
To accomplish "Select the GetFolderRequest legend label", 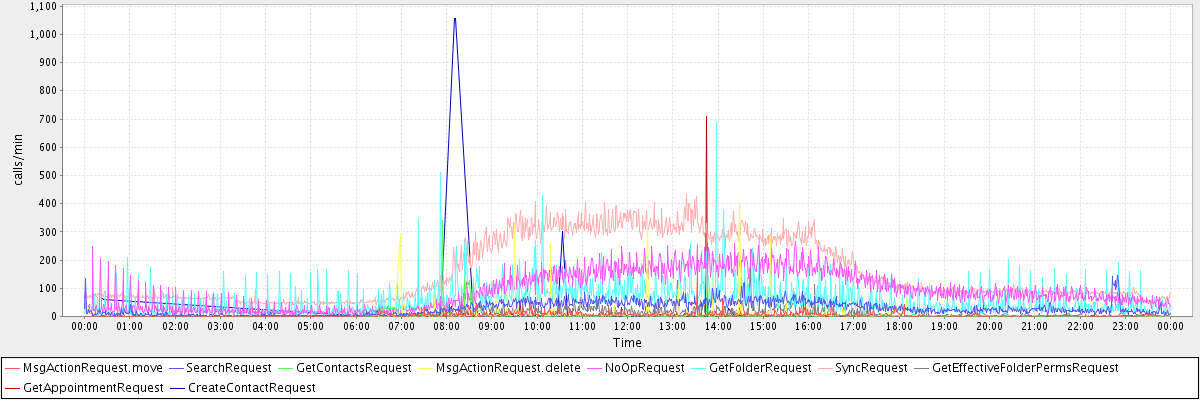I will tap(759, 368).
